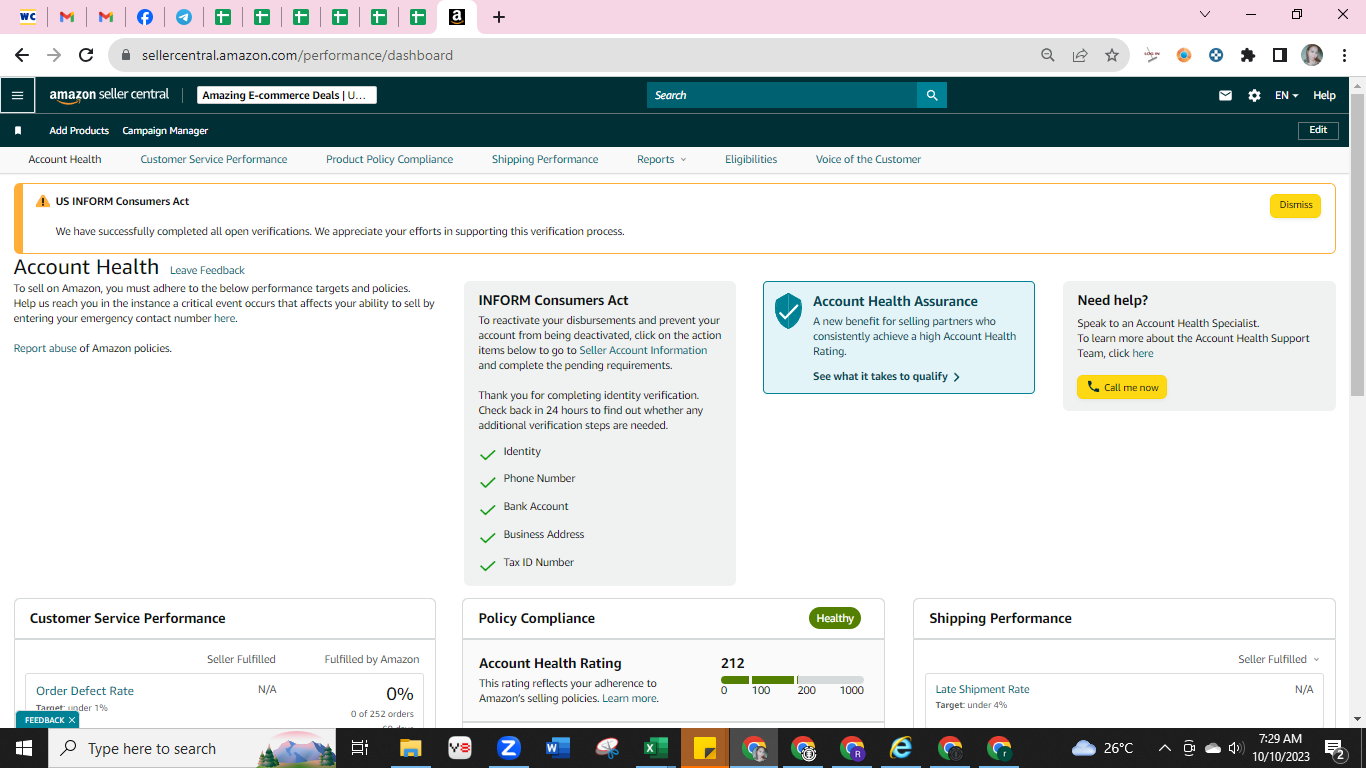Click the Learn more link under Account Health Rating

click(629, 698)
